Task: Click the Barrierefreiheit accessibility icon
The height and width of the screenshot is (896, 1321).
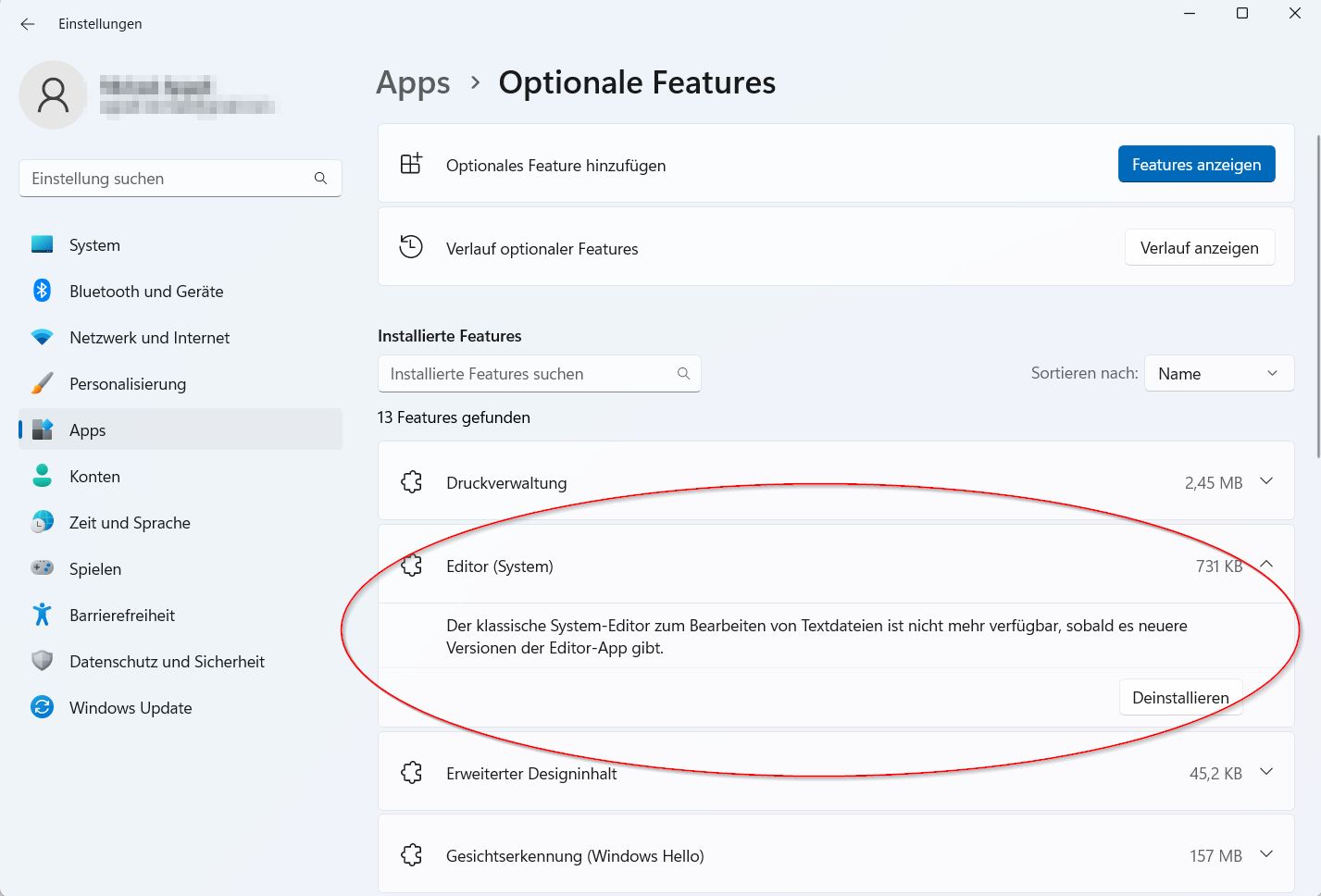Action: pos(42,615)
